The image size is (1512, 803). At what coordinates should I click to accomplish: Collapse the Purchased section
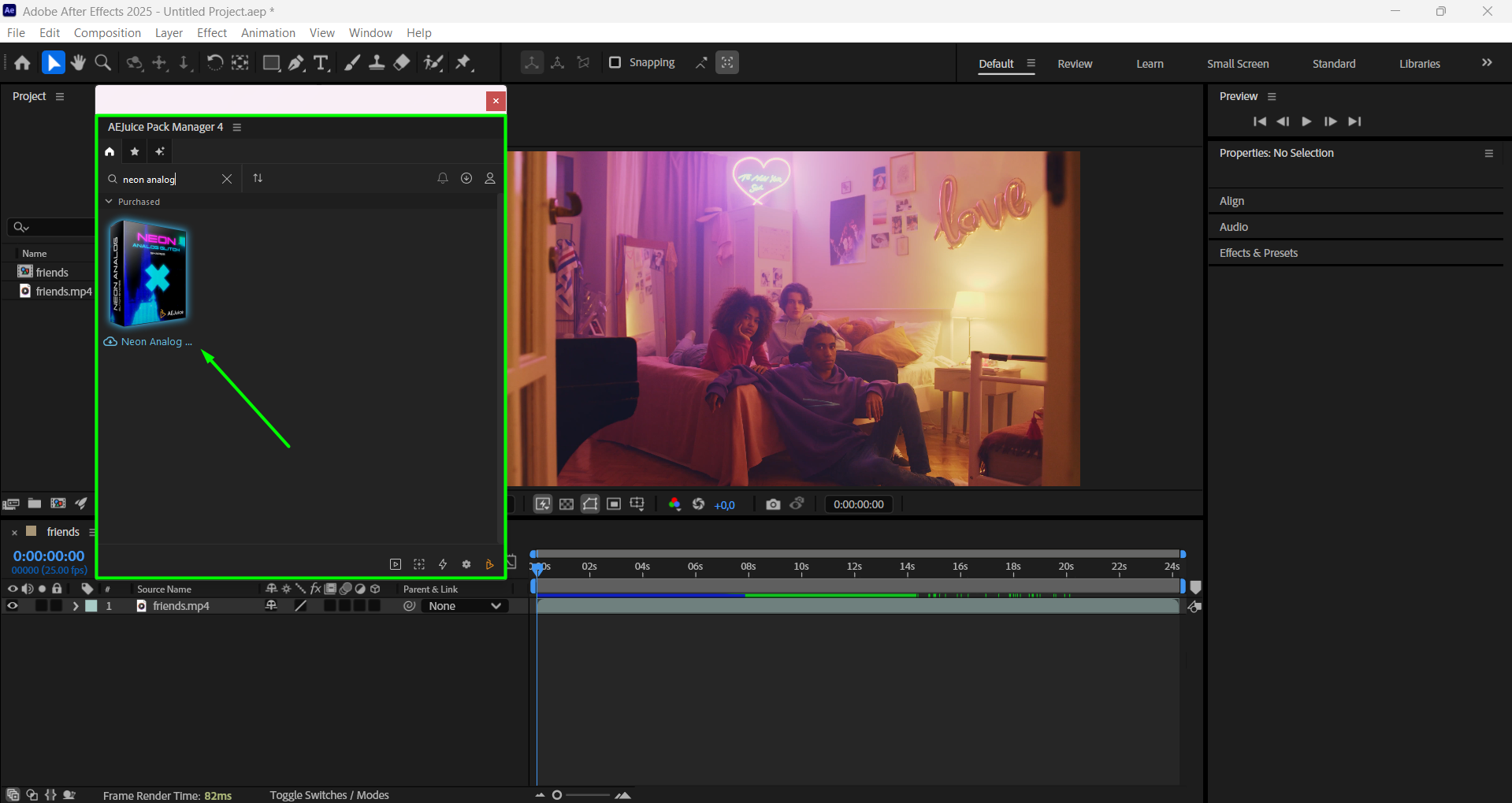[x=110, y=202]
